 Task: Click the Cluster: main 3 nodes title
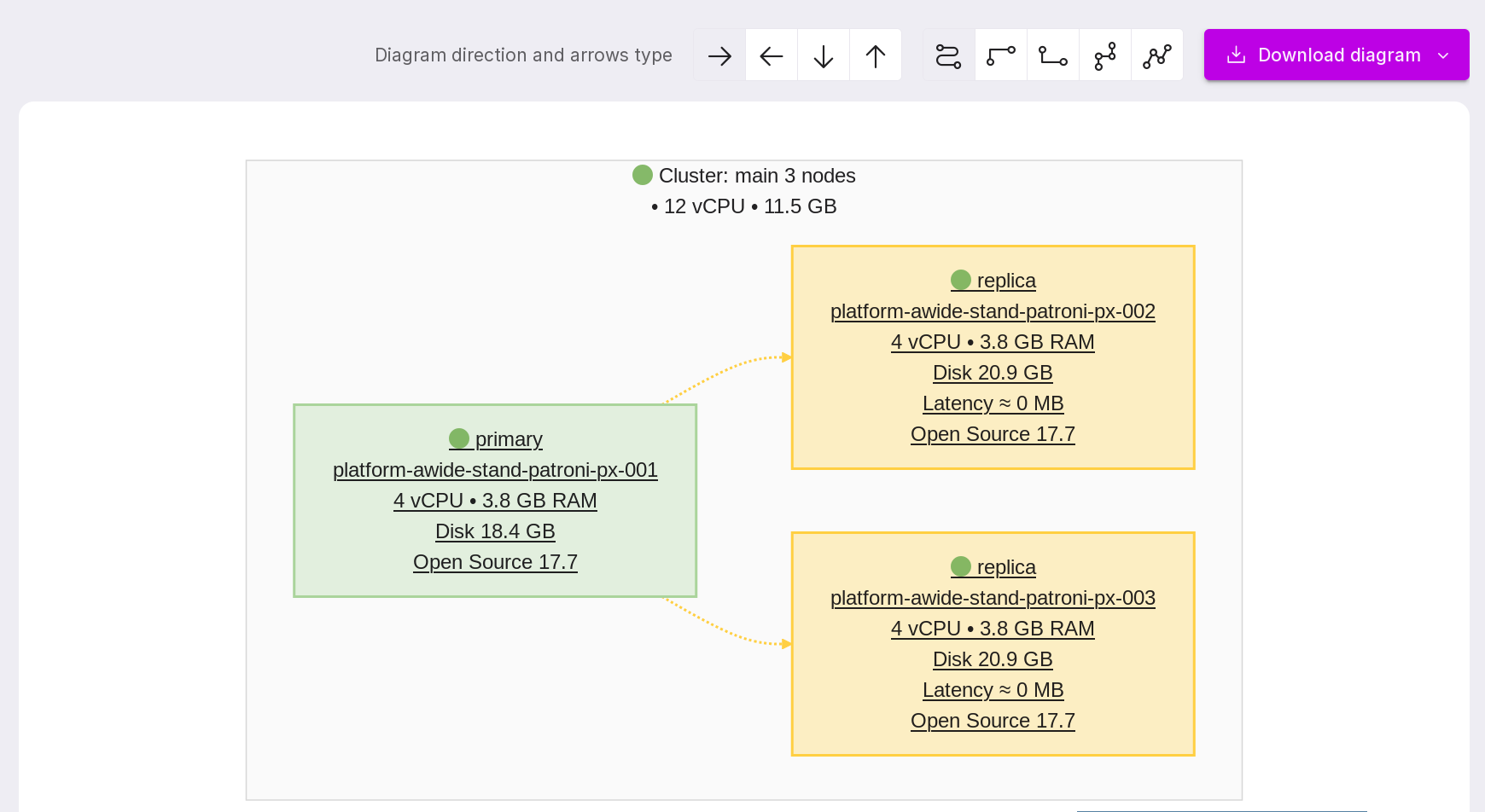[x=756, y=176]
